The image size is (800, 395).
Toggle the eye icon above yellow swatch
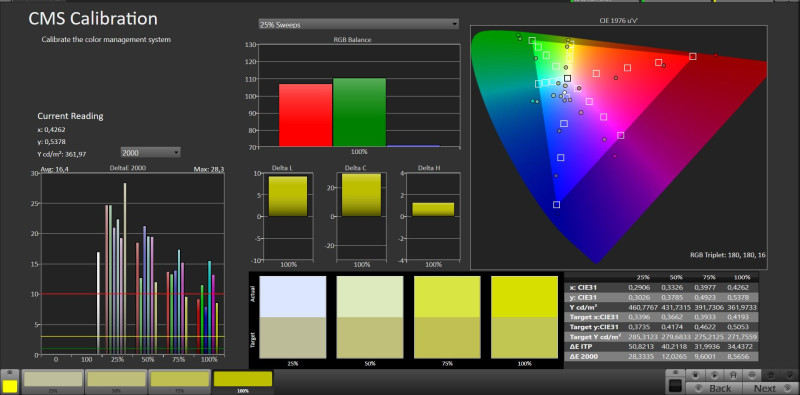[11, 374]
